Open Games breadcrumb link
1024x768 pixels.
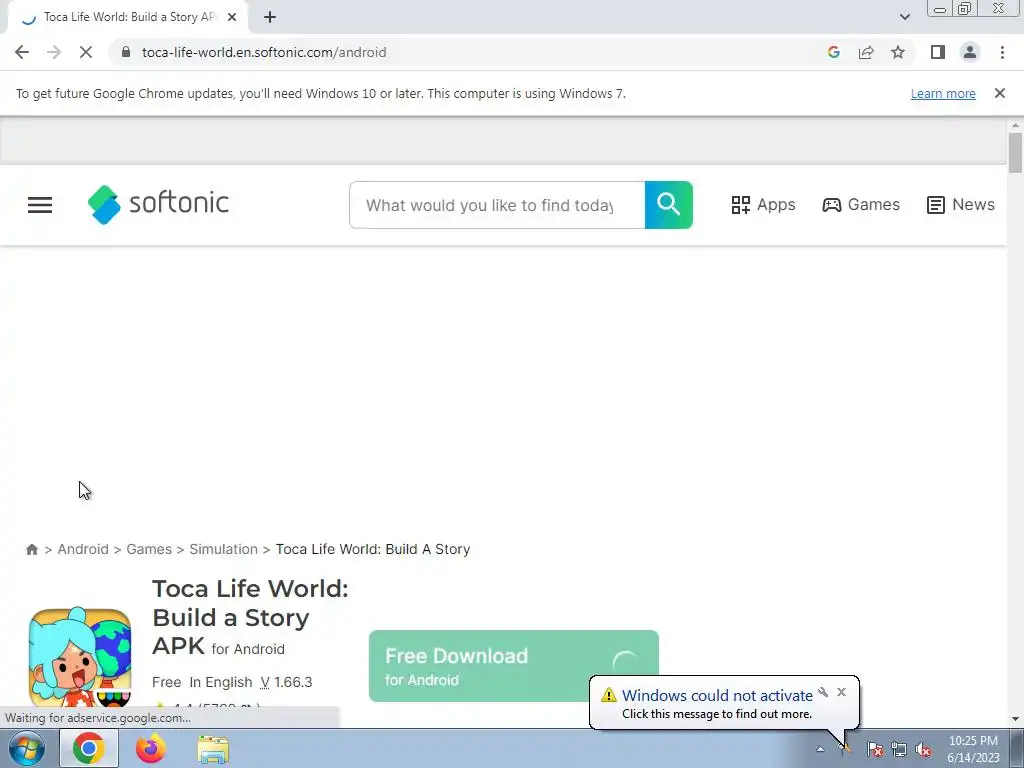(x=149, y=549)
